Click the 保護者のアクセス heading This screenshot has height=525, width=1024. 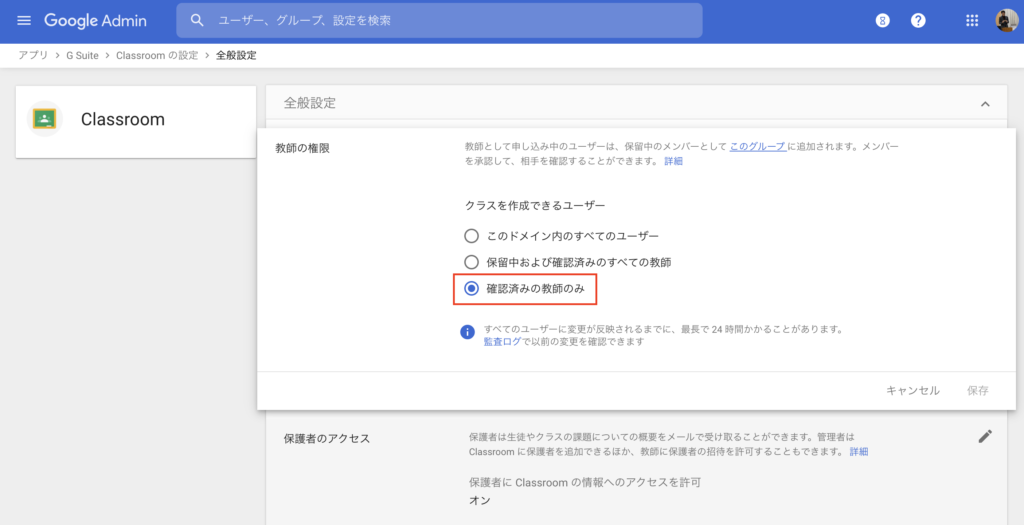327,438
